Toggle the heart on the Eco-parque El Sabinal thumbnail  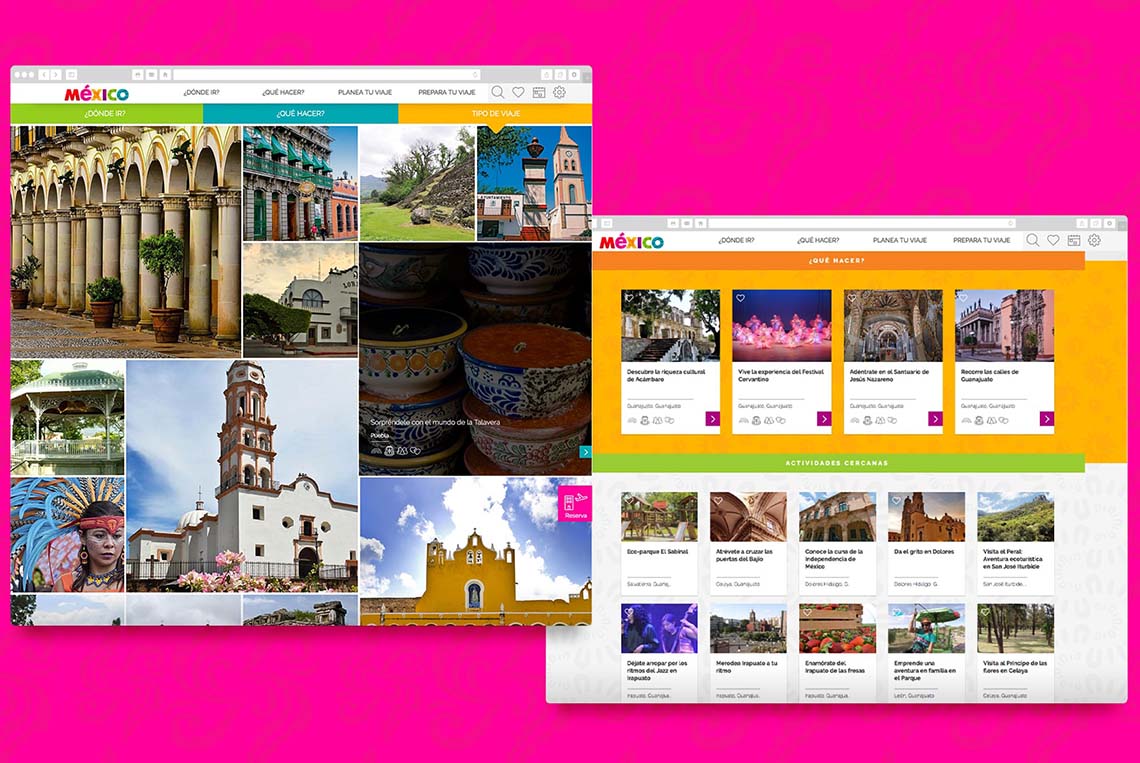(629, 499)
